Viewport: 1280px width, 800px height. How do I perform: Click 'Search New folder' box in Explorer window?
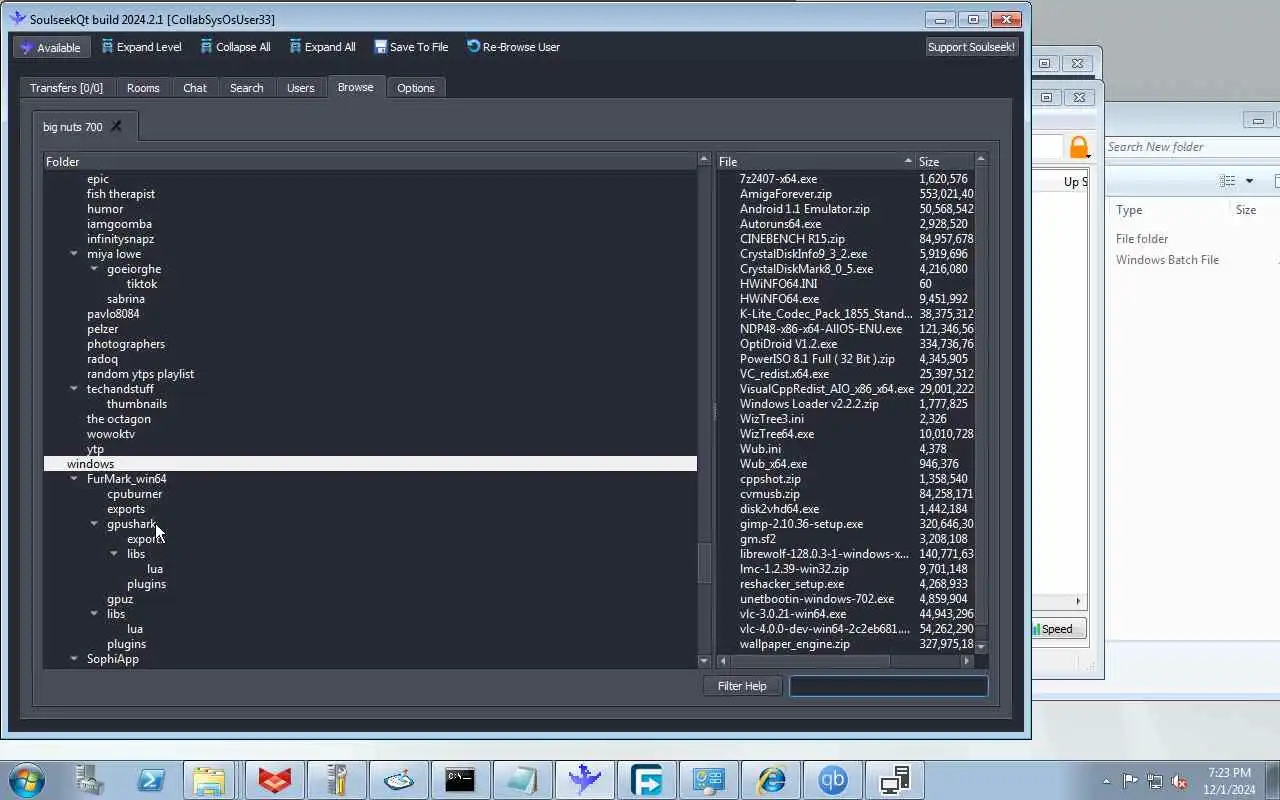click(x=1190, y=147)
